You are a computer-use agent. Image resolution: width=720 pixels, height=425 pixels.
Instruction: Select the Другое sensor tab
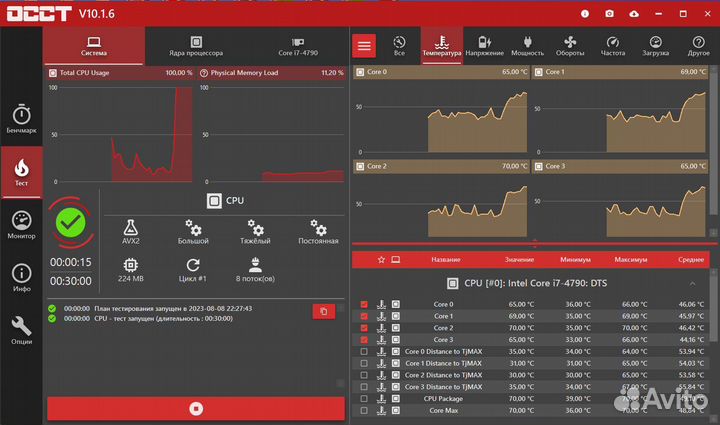tap(698, 46)
